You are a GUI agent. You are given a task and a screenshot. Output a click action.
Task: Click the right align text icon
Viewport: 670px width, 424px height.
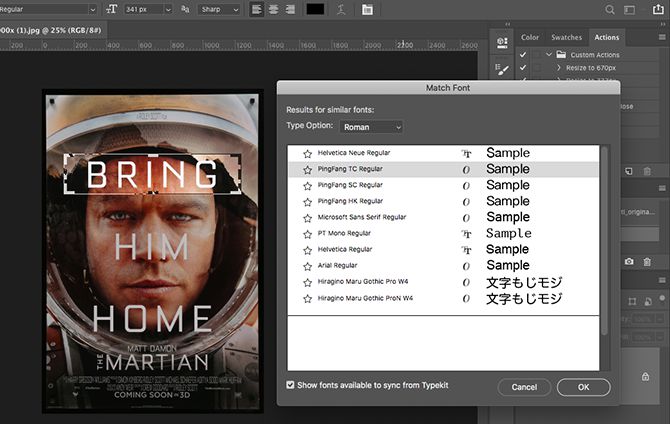point(291,10)
